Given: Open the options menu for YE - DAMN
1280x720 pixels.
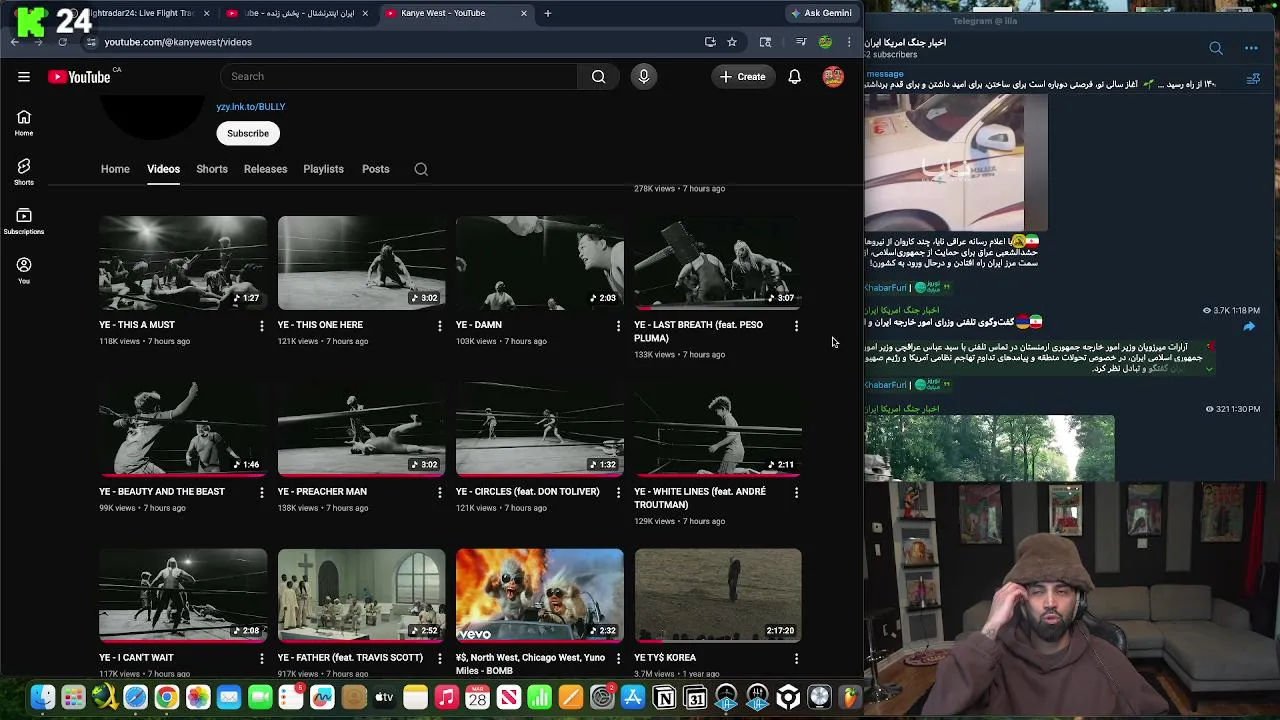Looking at the screenshot, I should (618, 326).
